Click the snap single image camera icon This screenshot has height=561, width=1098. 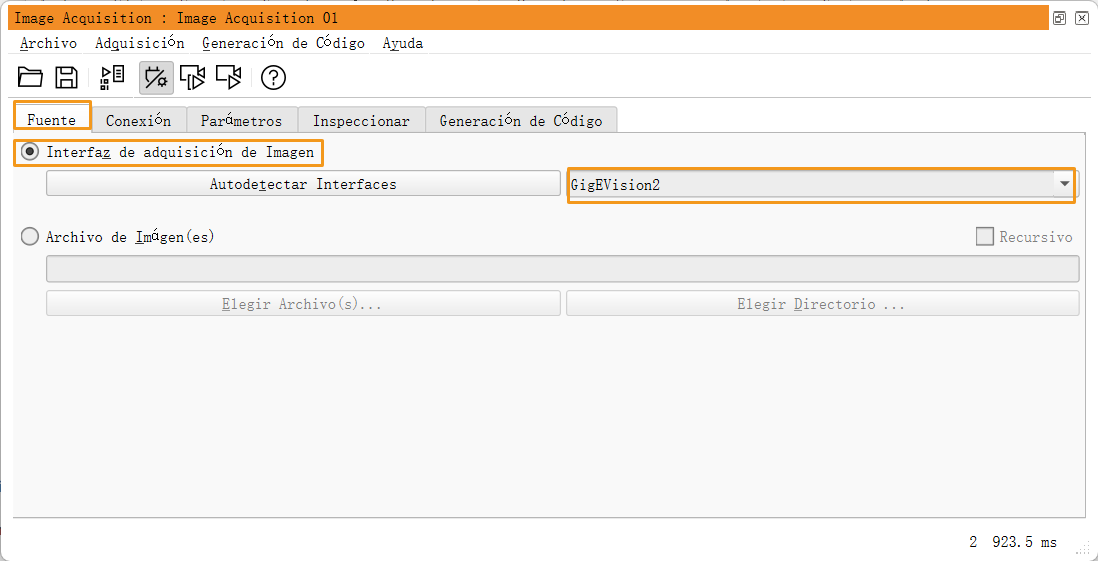(x=192, y=77)
